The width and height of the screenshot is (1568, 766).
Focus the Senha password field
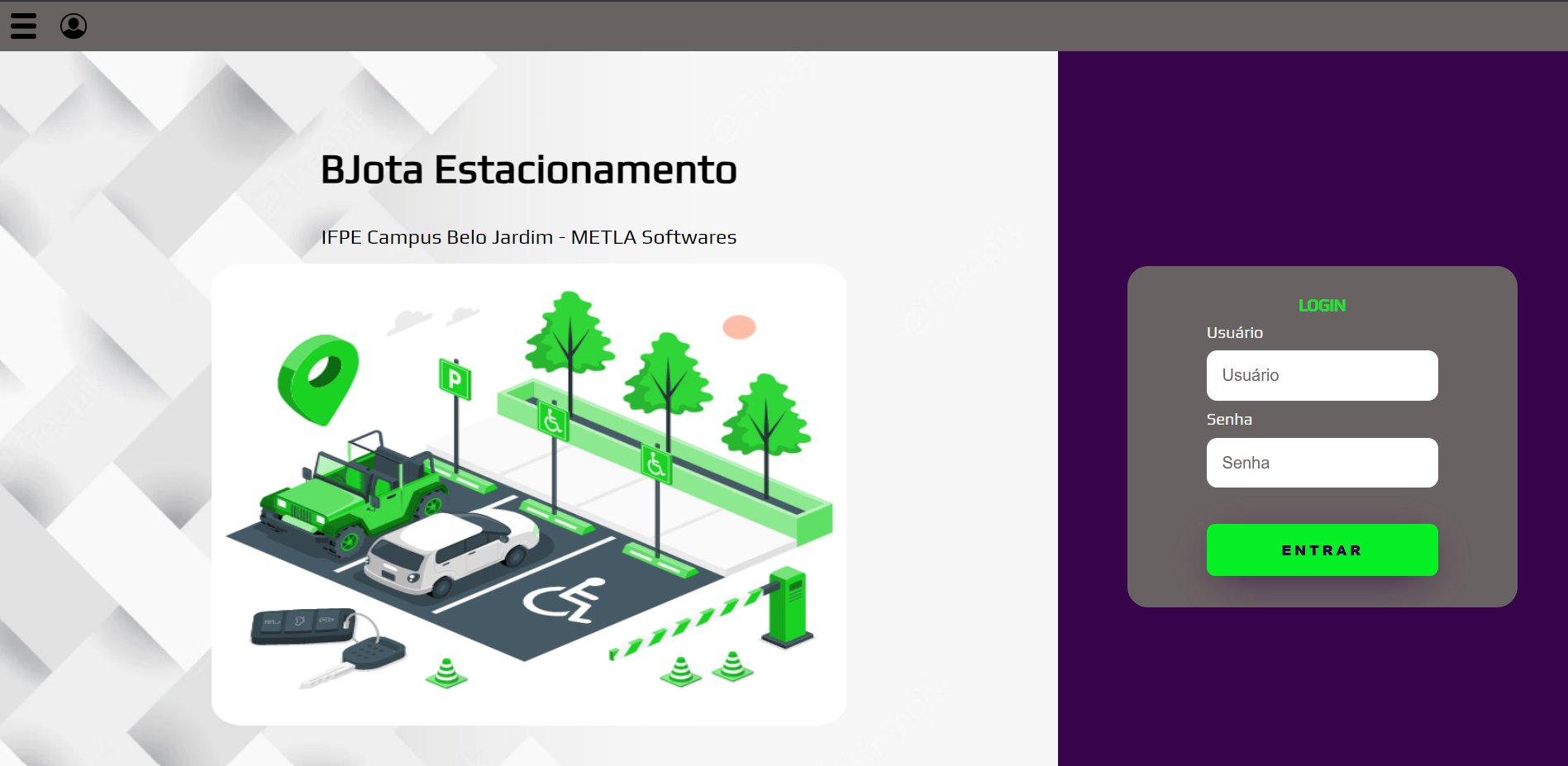(1322, 463)
